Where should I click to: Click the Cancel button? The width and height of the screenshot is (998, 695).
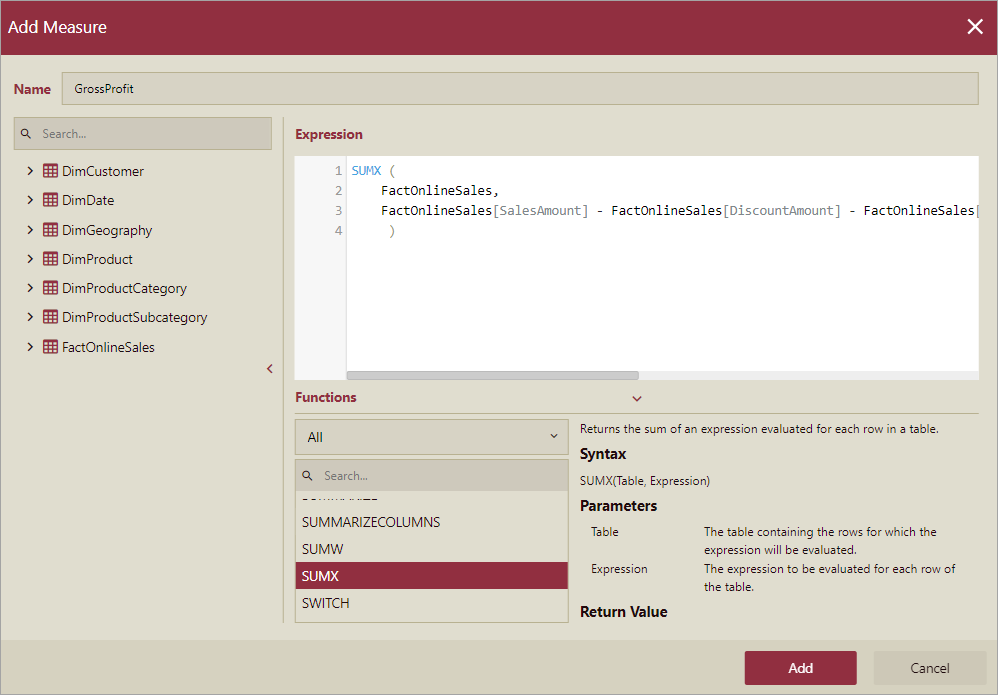pos(929,668)
